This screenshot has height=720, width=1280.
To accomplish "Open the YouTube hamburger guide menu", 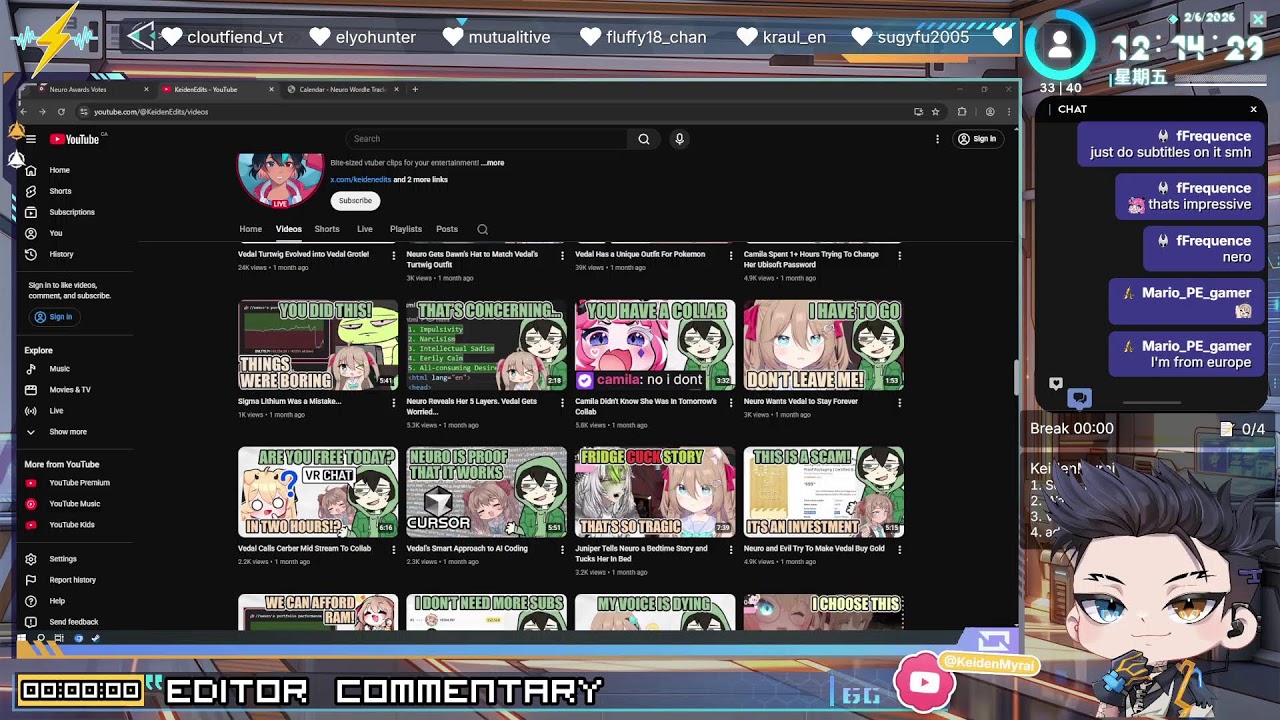I will (x=31, y=139).
